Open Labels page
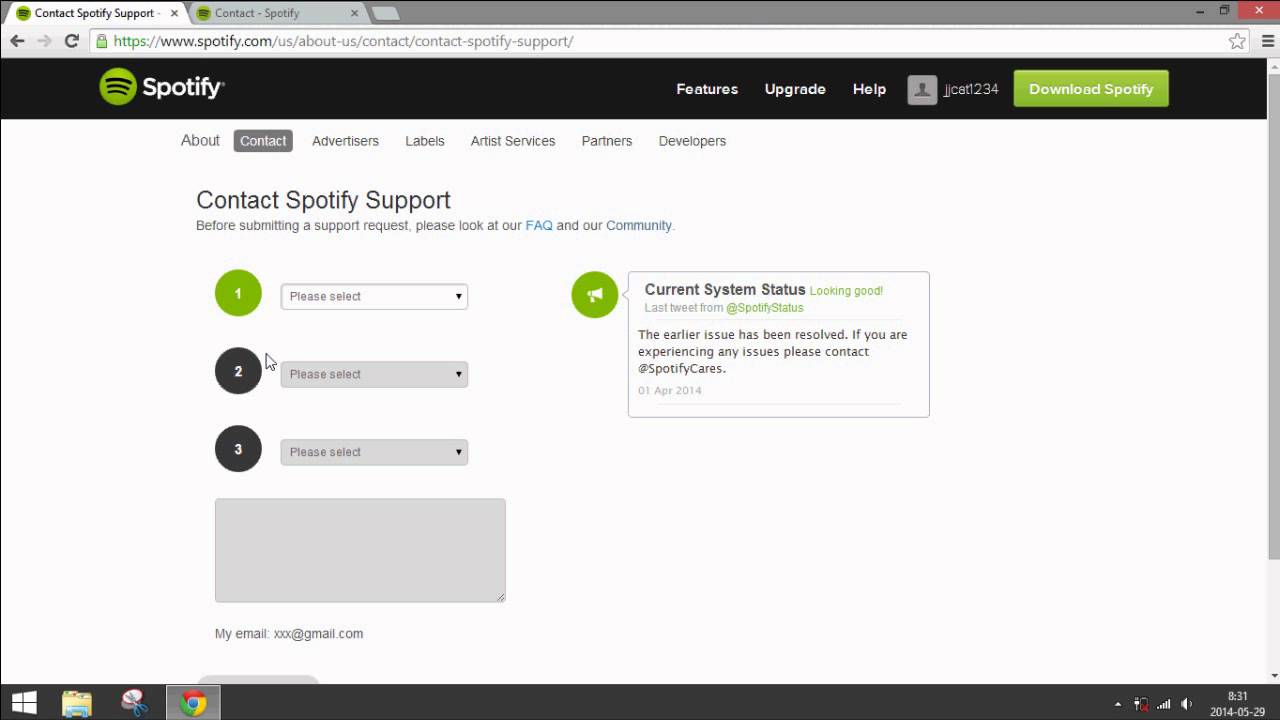Viewport: 1280px width, 720px height. (x=425, y=141)
